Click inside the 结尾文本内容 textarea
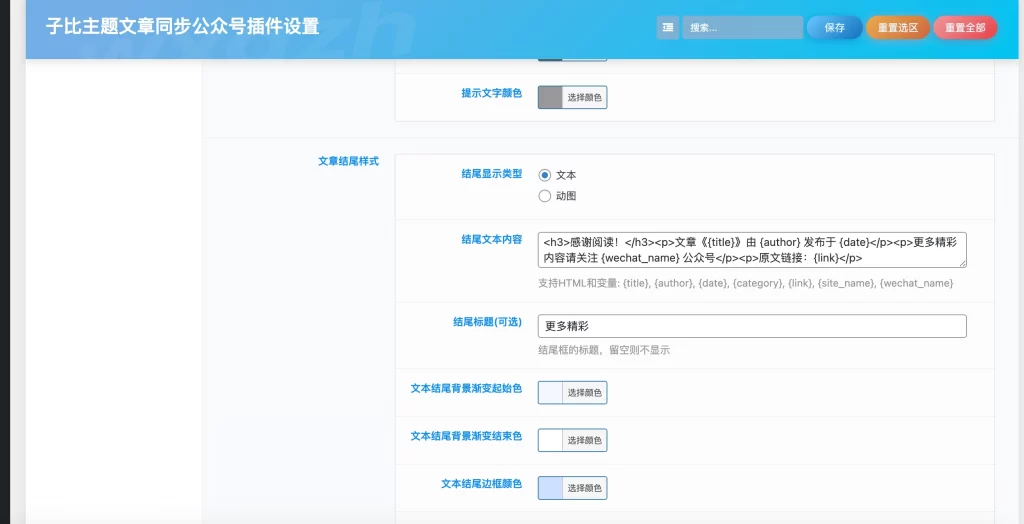 click(751, 250)
